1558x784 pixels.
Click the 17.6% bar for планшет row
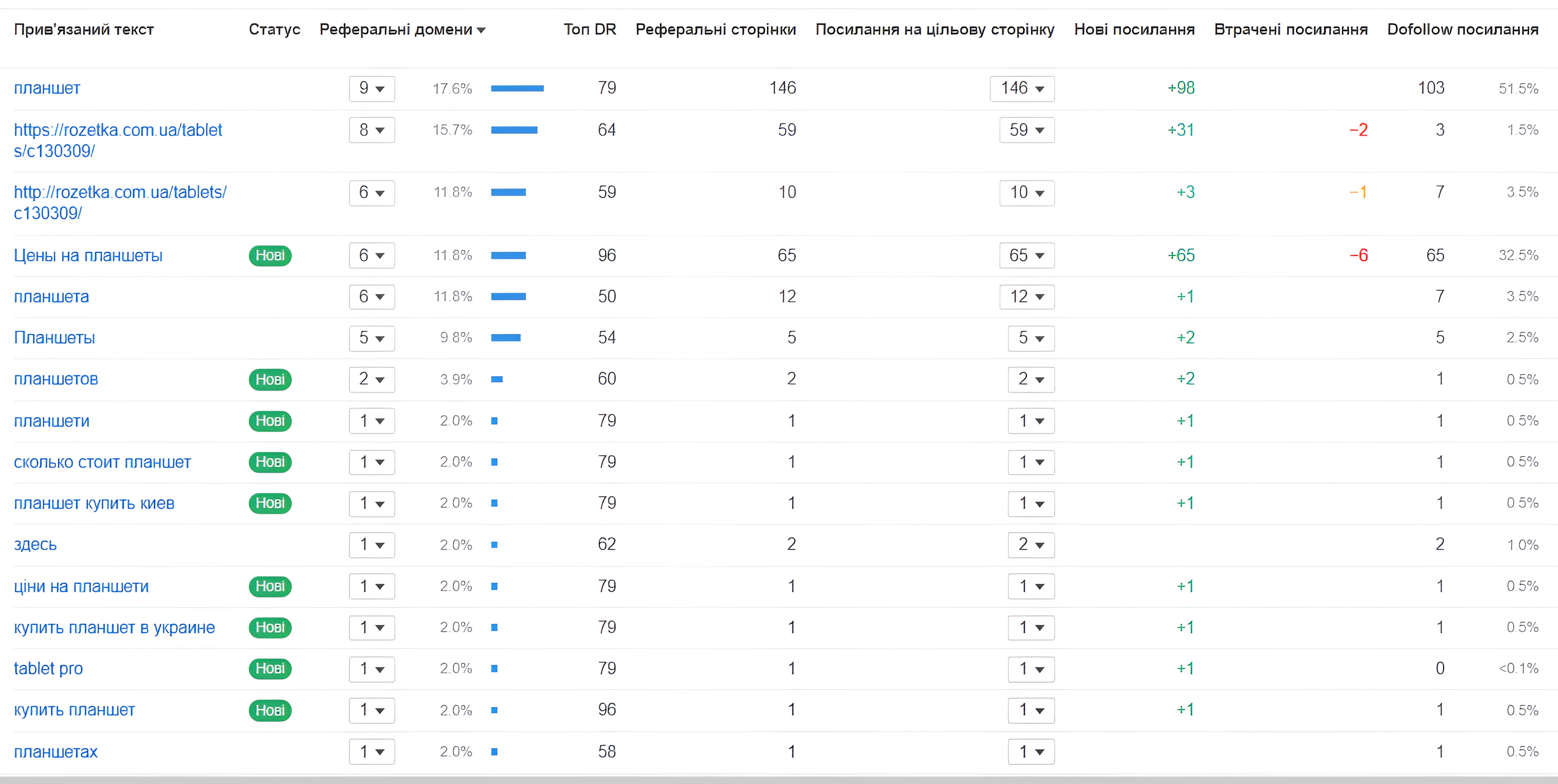click(x=517, y=89)
